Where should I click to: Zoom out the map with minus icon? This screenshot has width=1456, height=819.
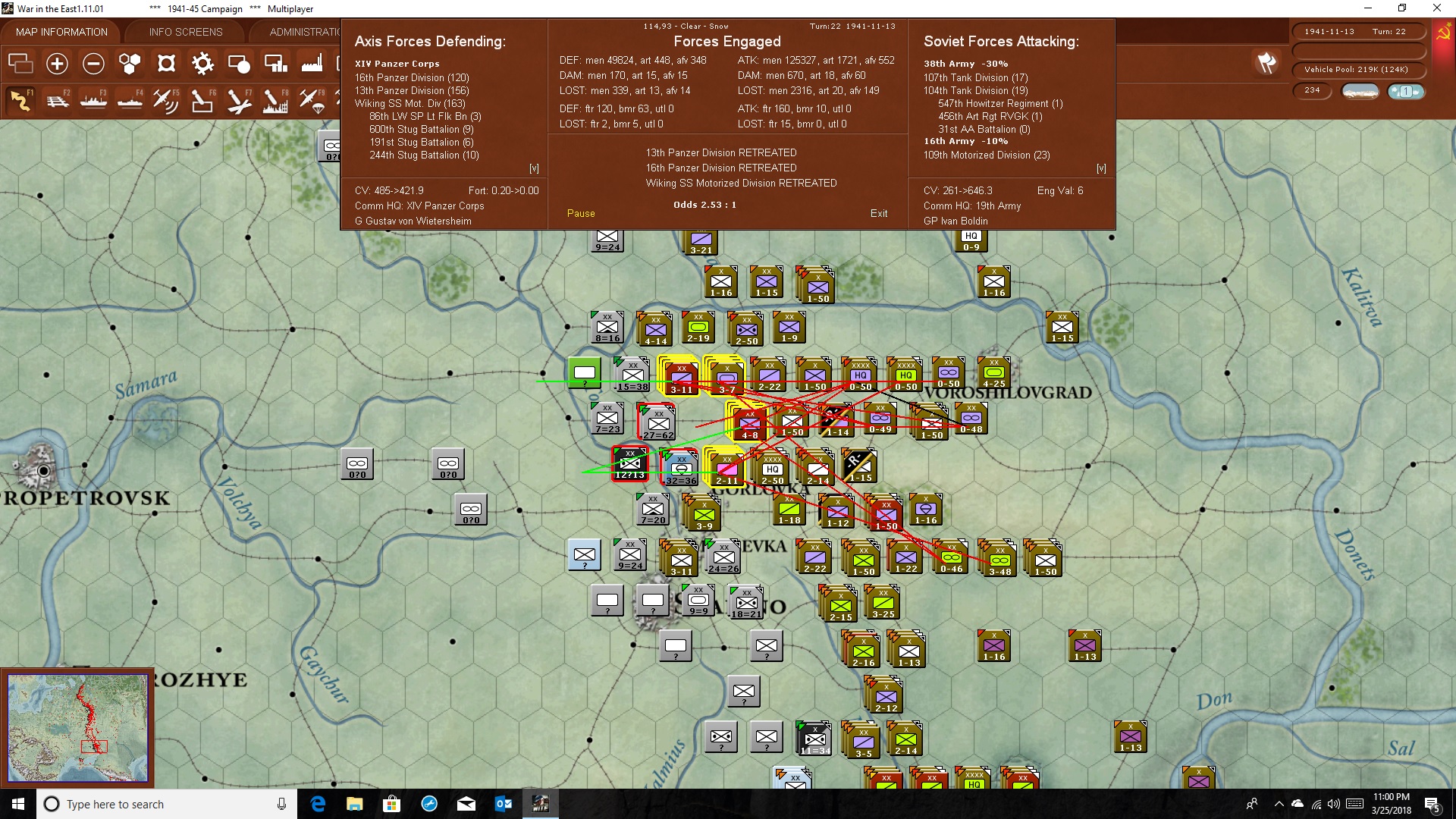click(x=93, y=64)
